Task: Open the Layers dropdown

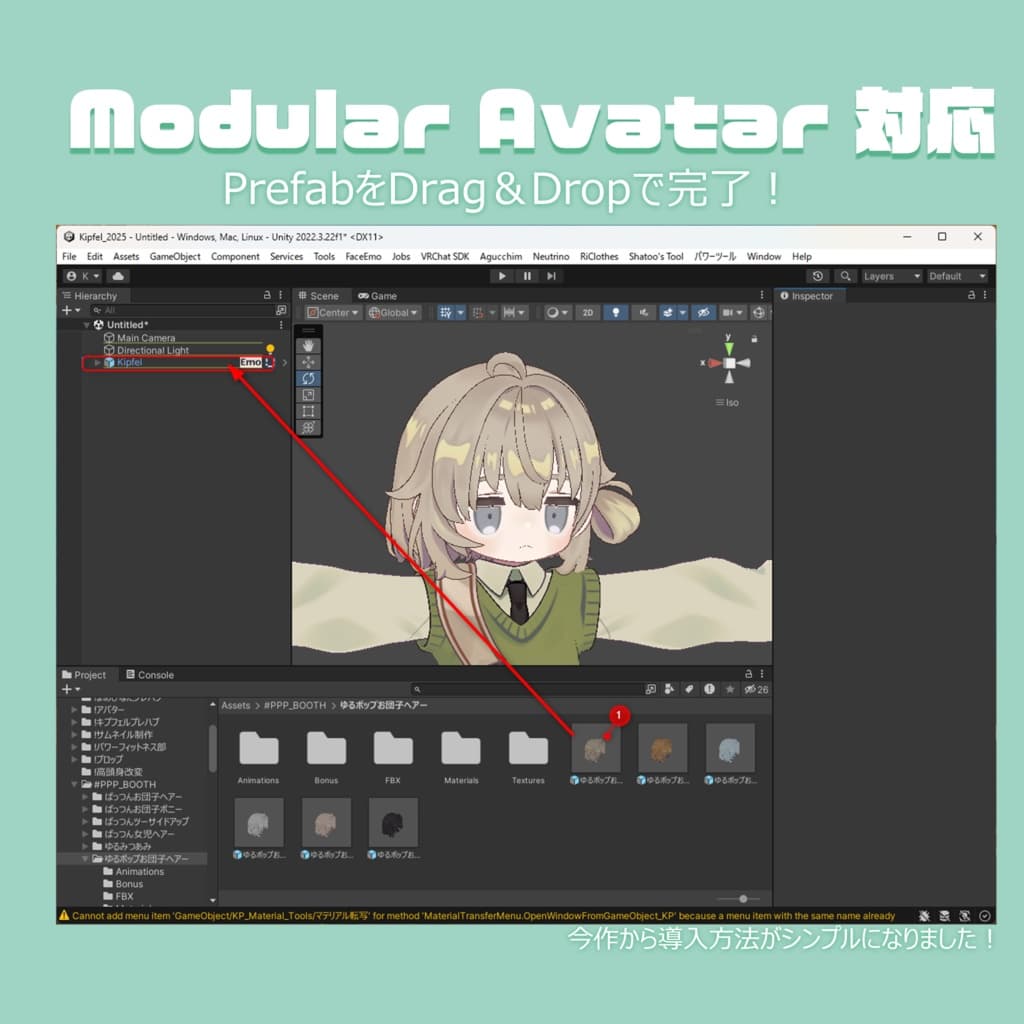Action: pos(891,276)
